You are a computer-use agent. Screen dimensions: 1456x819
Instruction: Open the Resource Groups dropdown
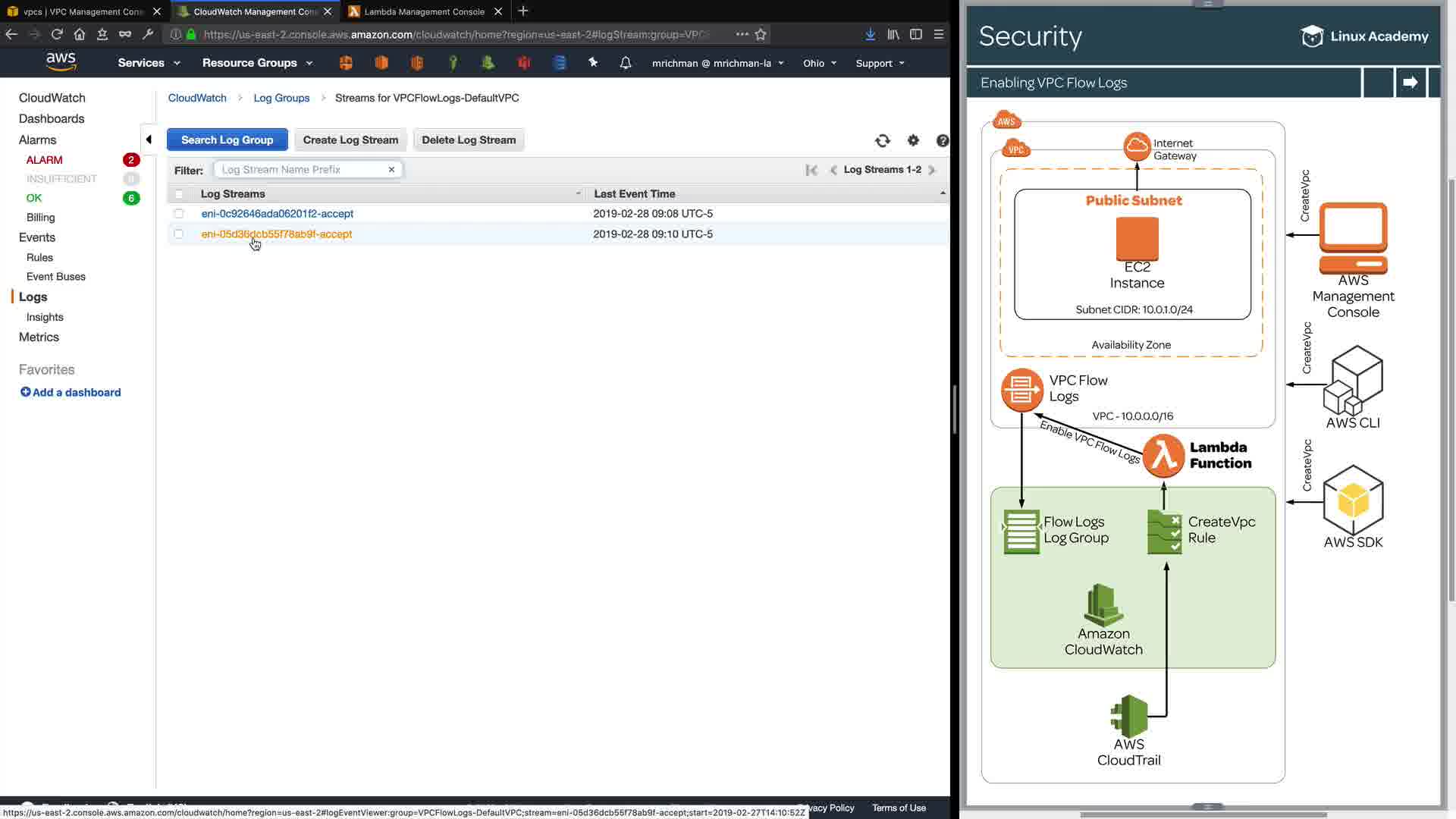pyautogui.click(x=257, y=63)
